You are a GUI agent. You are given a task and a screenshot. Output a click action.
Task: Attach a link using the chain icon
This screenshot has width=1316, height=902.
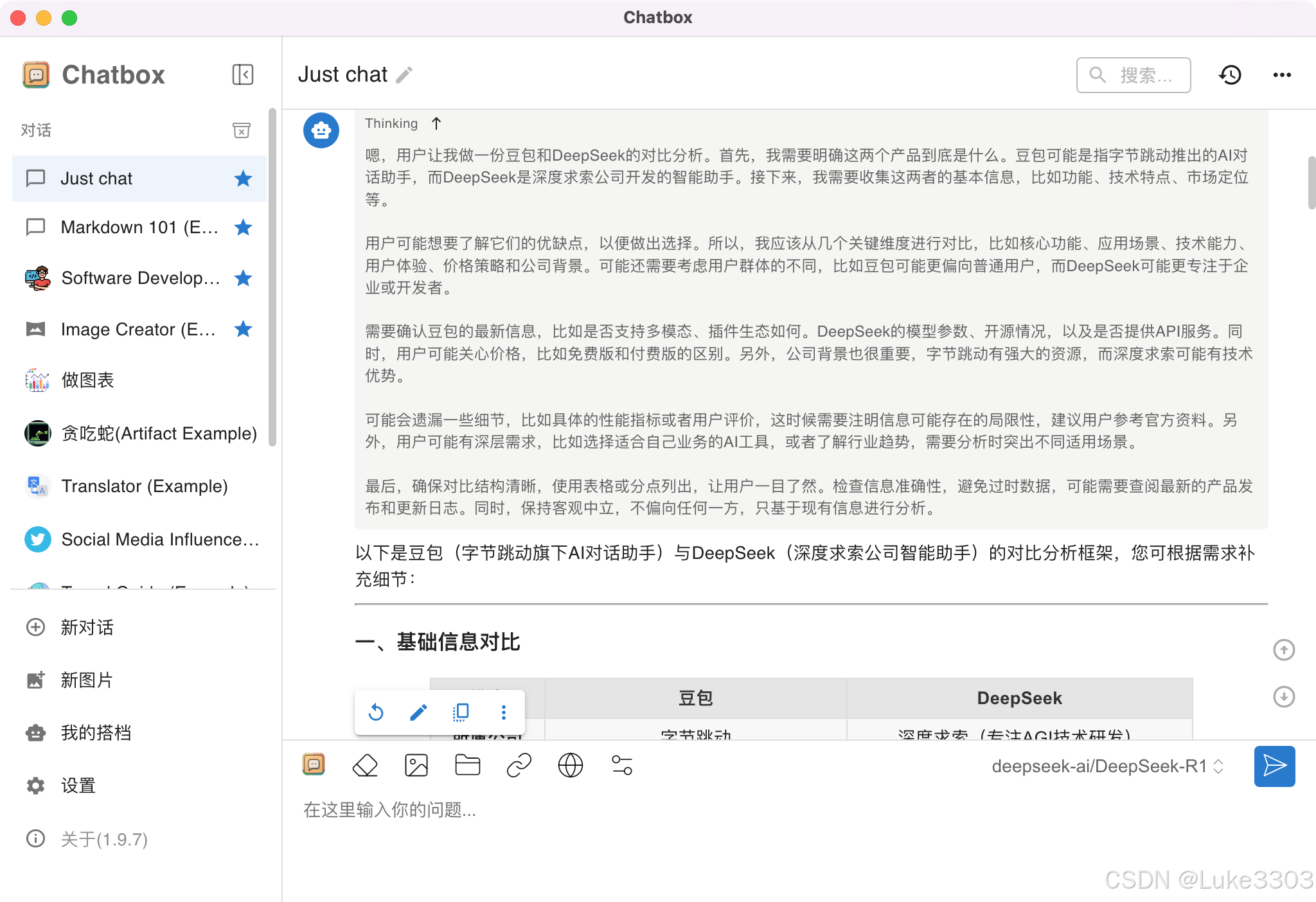pos(519,765)
